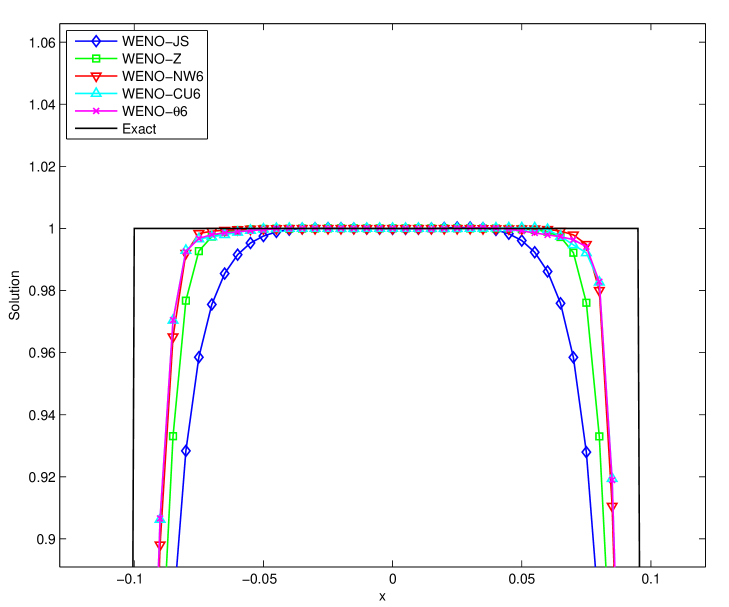Image resolution: width=729 pixels, height=607 pixels.
Task: Click x-axis tick label -0.1
Action: [130, 579]
